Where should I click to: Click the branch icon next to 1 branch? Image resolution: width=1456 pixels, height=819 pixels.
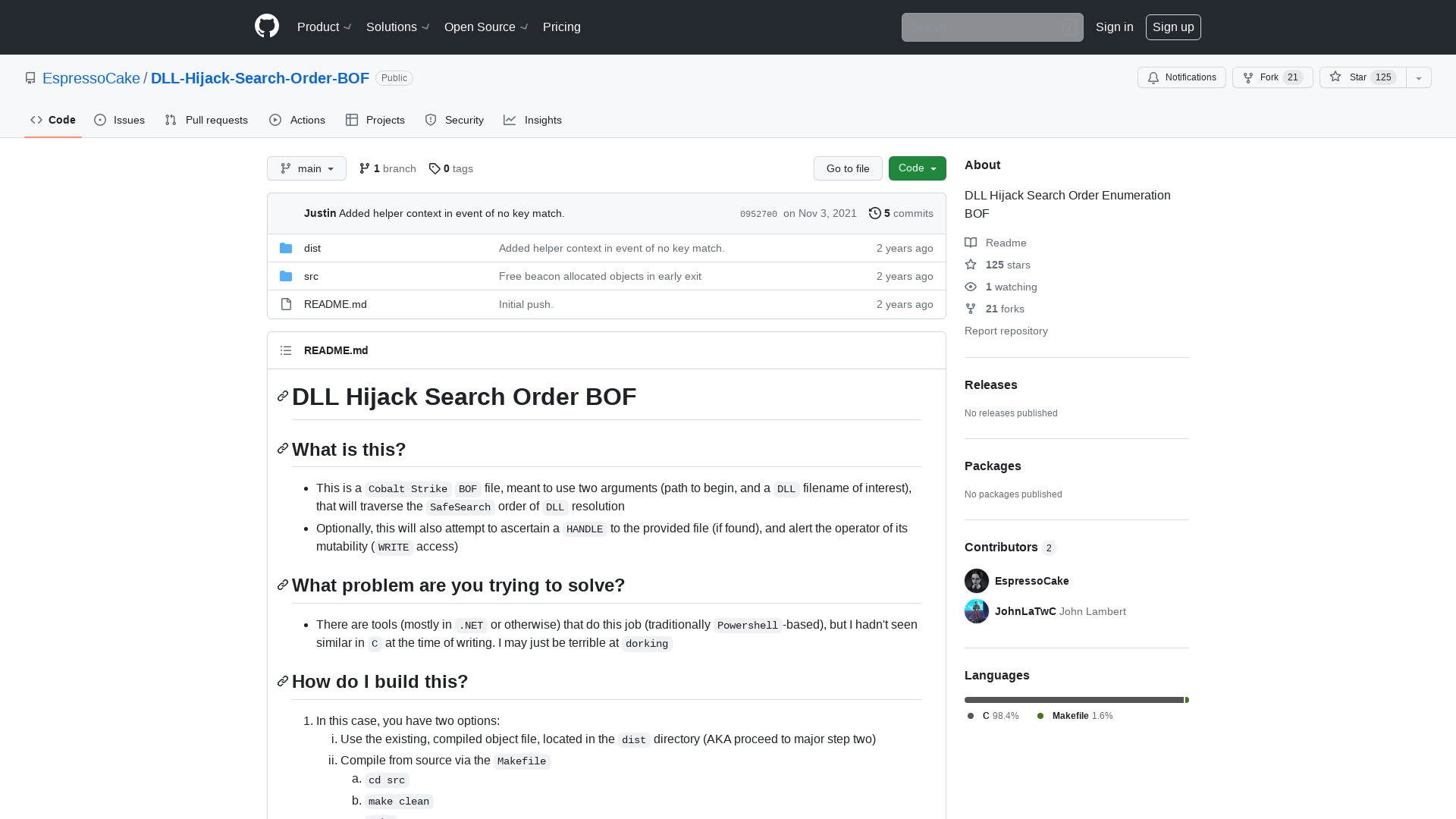click(365, 168)
